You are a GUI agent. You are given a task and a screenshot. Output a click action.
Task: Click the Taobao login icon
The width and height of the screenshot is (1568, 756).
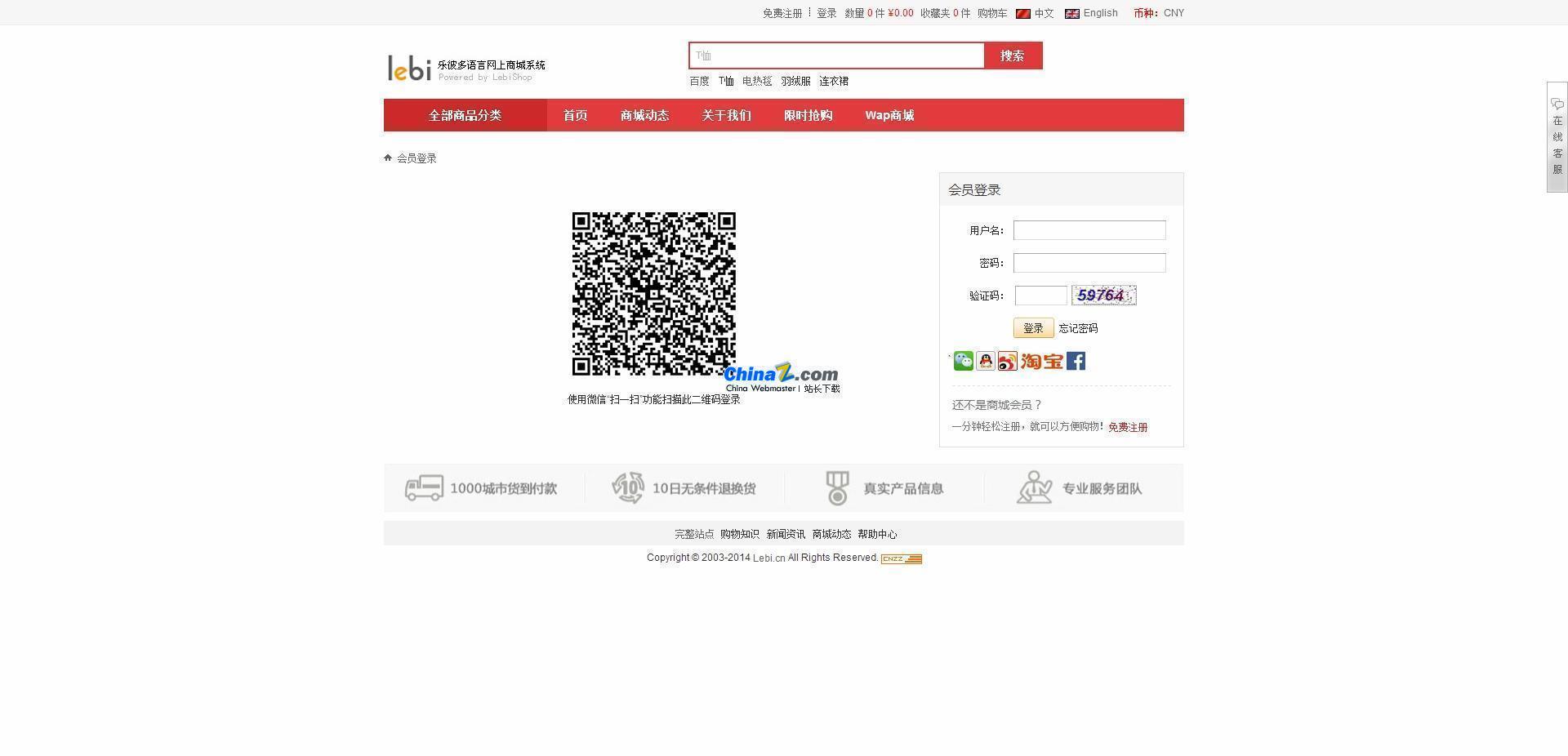click(1042, 361)
